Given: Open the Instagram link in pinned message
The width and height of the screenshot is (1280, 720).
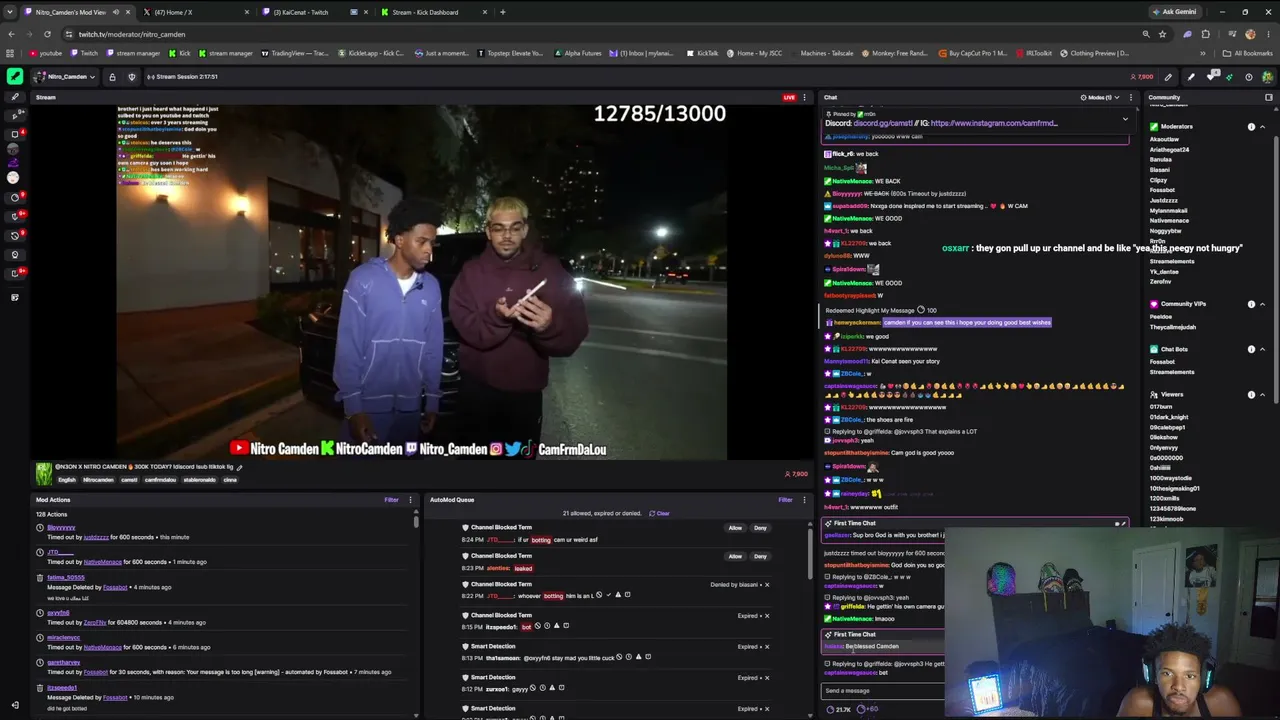Looking at the screenshot, I should tap(994, 123).
